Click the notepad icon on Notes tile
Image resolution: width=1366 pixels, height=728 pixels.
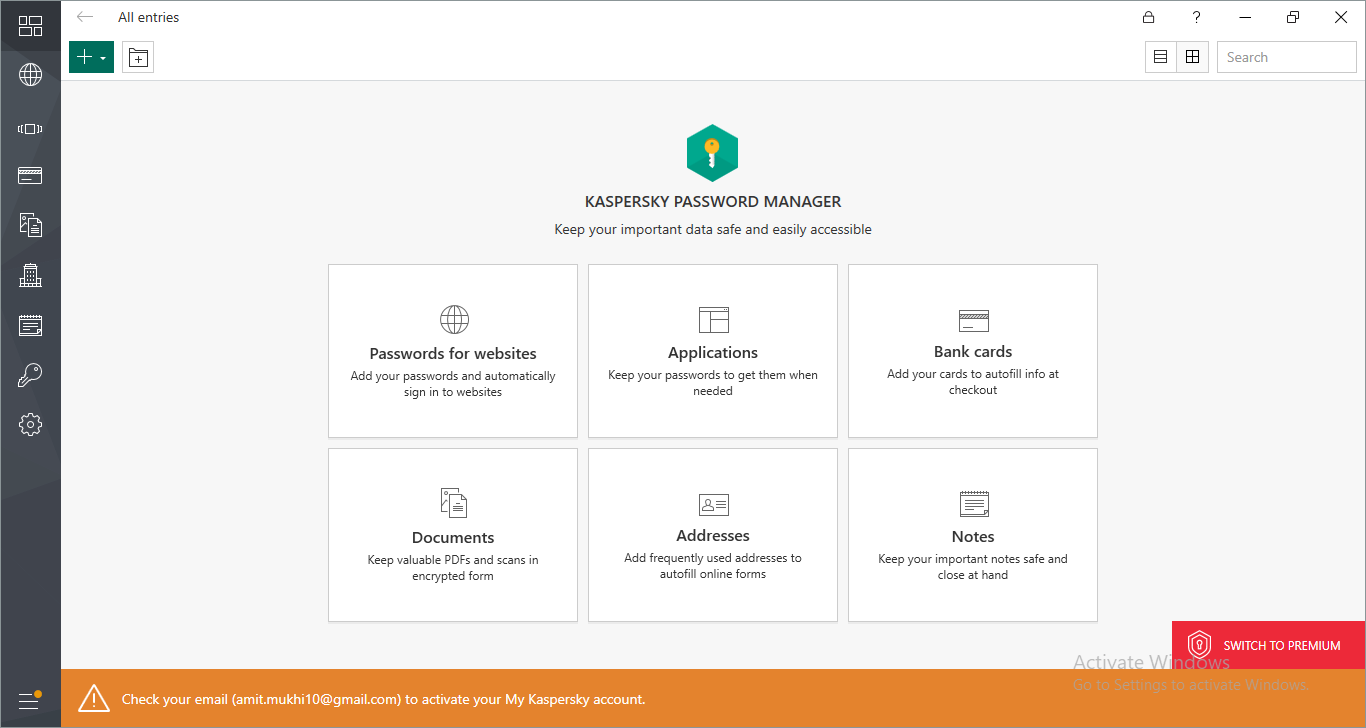click(973, 503)
